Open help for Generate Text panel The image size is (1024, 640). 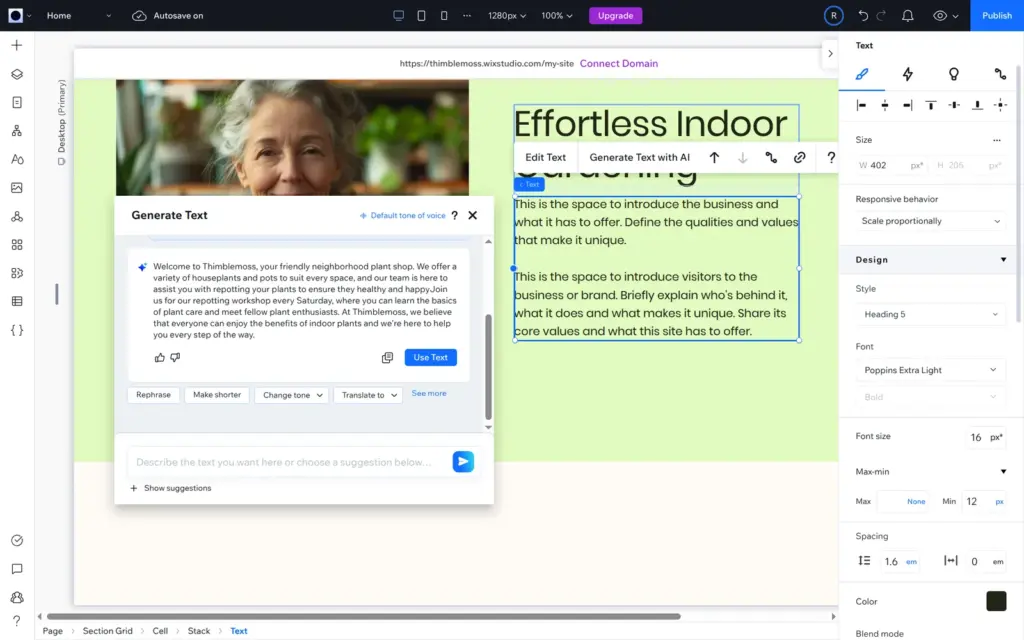[x=455, y=216]
